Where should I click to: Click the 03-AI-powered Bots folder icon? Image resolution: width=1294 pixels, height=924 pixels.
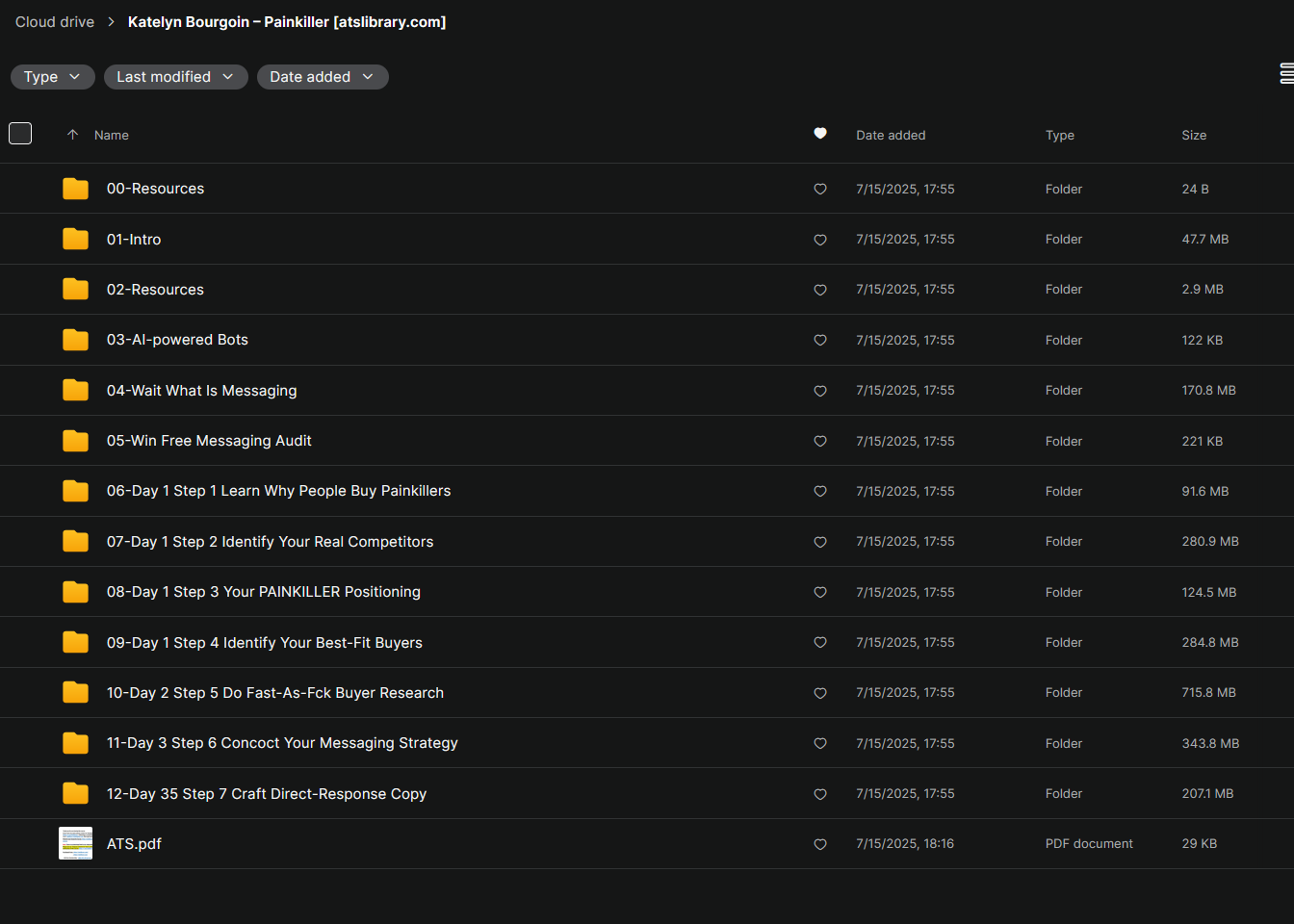[75, 340]
